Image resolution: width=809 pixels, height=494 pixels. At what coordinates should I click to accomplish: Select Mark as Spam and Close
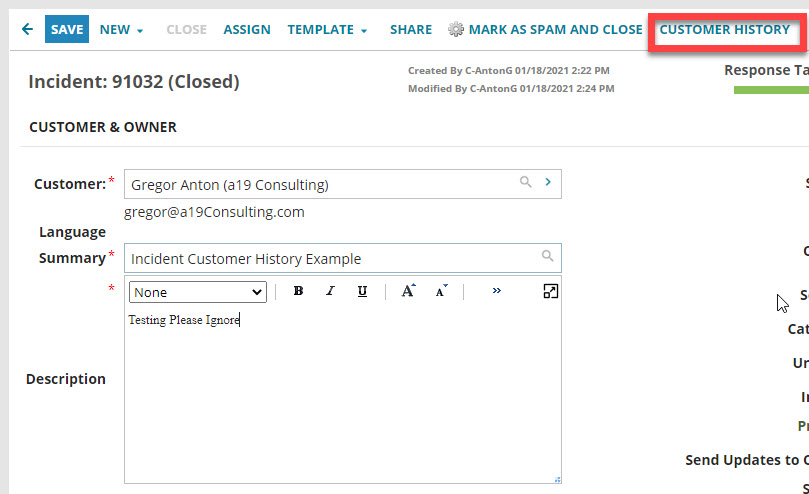tap(555, 30)
